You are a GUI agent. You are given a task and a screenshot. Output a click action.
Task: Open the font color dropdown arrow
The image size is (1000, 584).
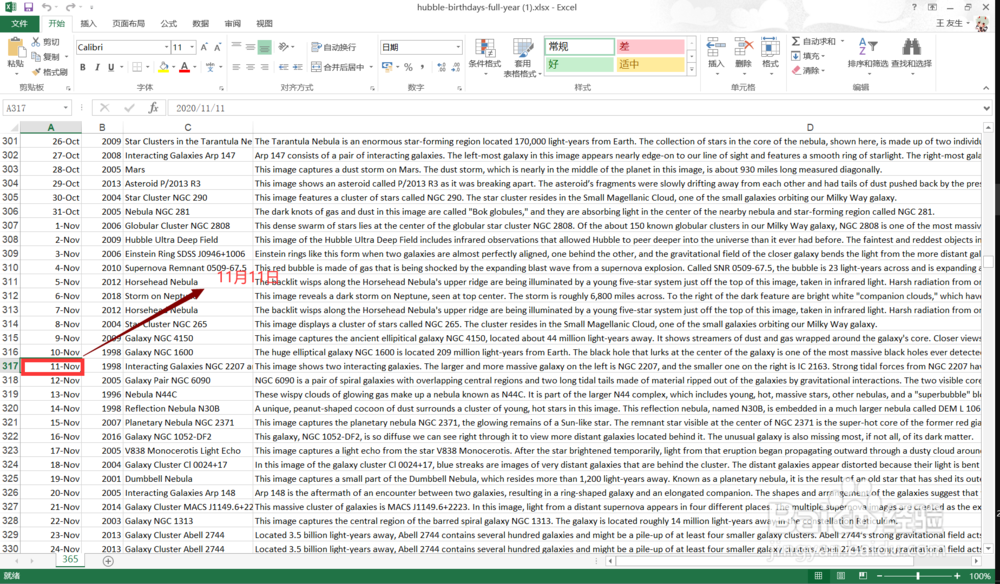195,67
